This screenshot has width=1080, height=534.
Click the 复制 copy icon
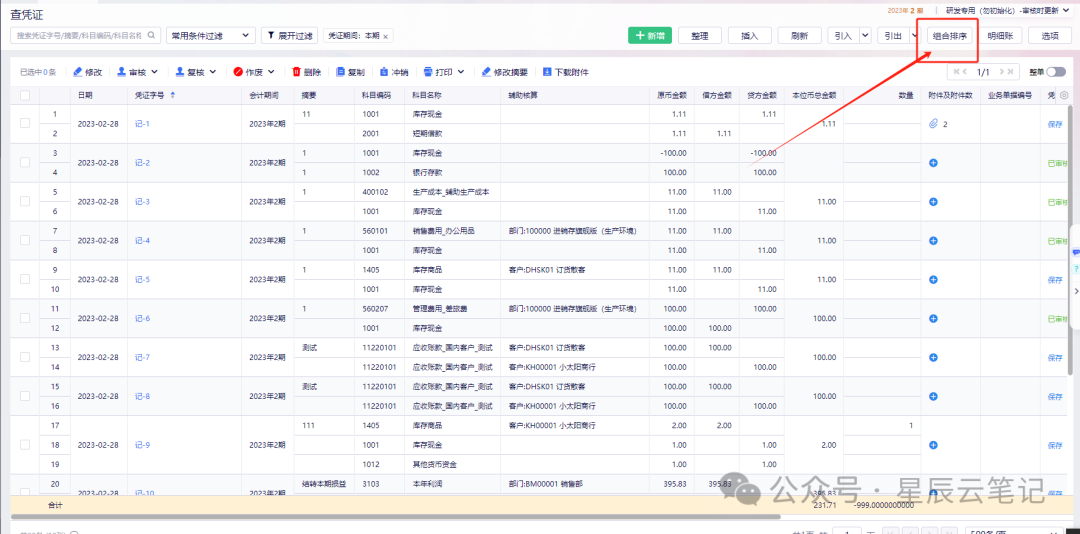click(x=340, y=72)
